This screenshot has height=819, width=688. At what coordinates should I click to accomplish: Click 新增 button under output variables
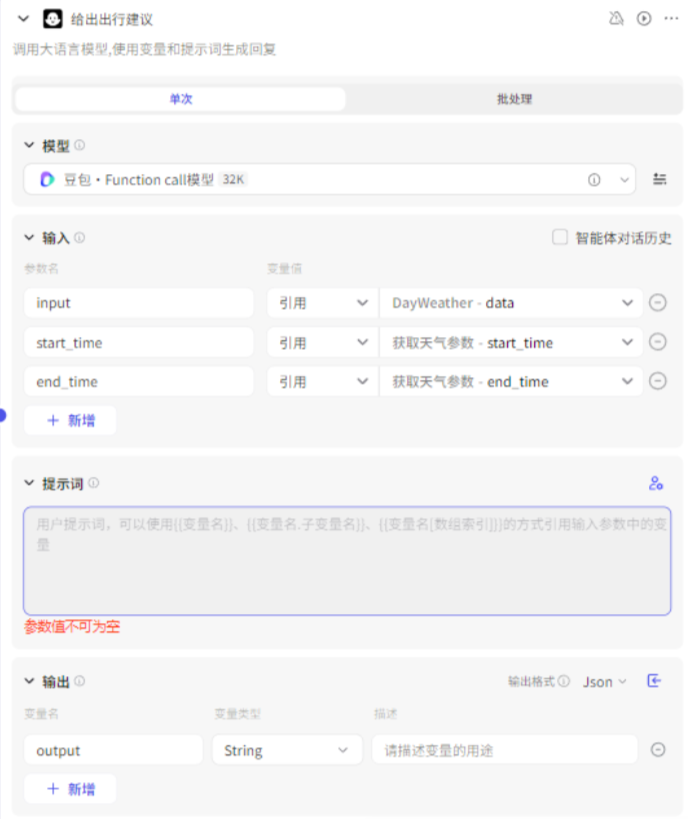click(x=70, y=789)
